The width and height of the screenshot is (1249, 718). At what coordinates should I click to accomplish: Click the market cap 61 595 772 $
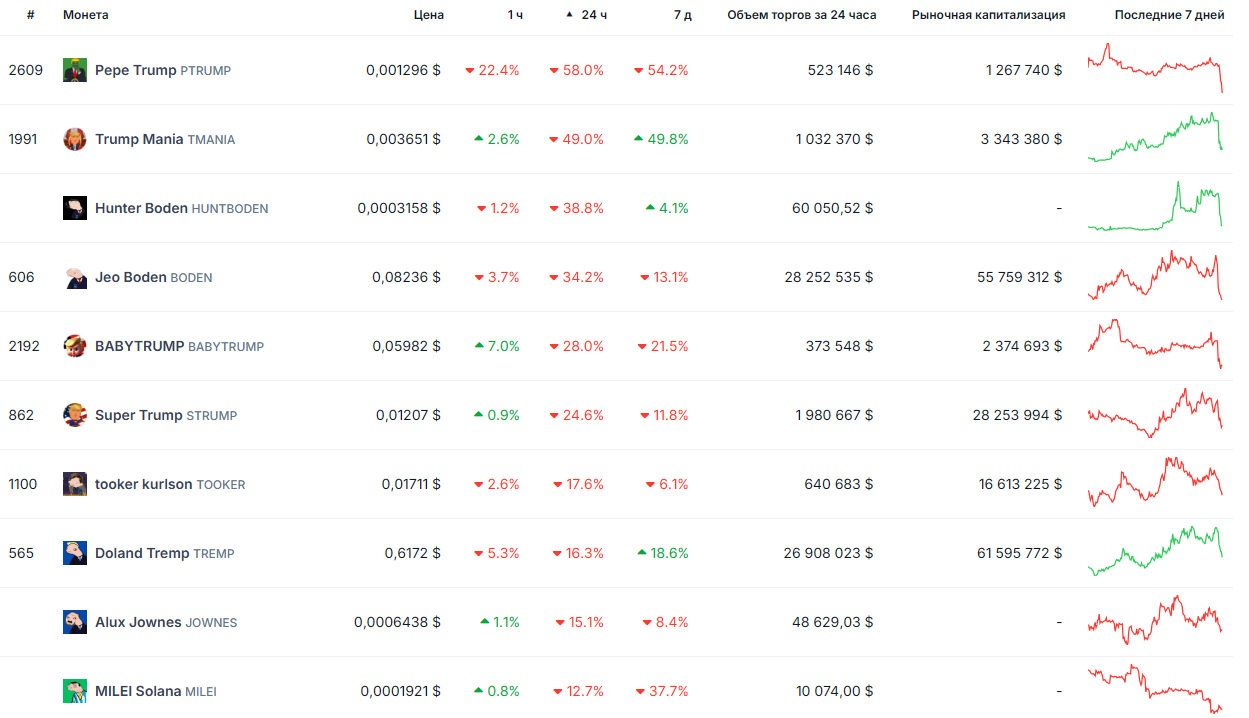(1020, 553)
